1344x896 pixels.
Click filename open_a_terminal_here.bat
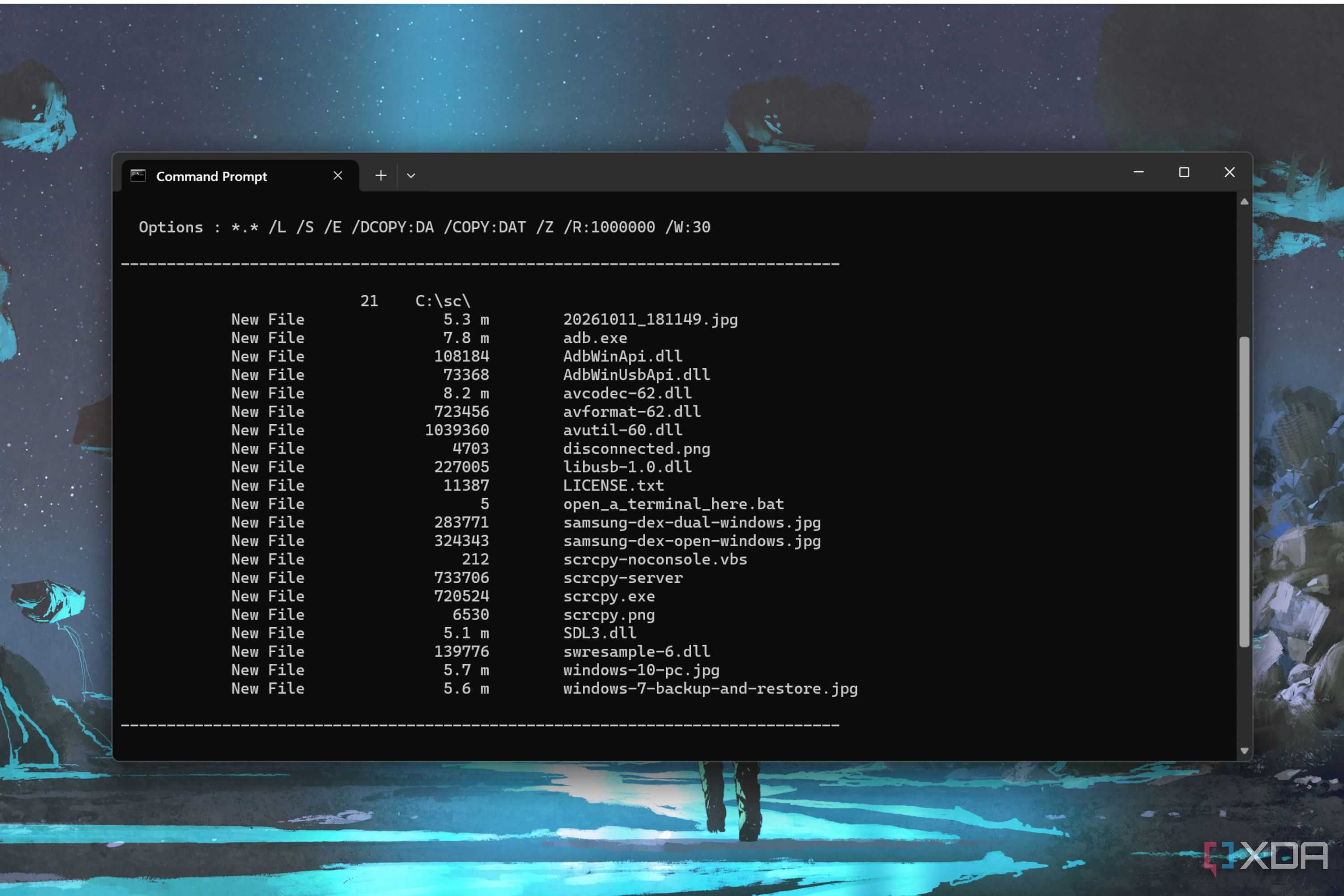tap(673, 504)
